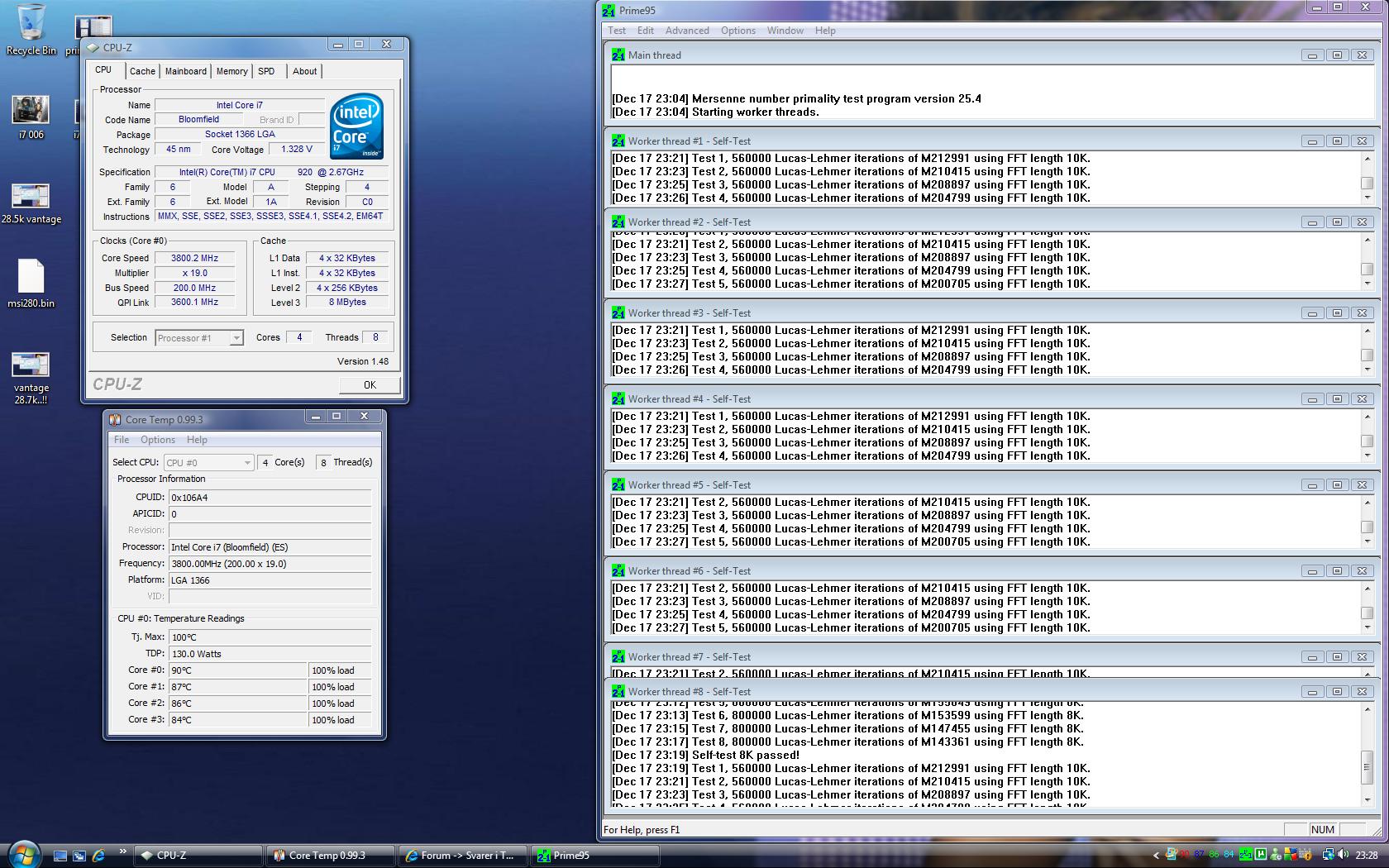Click the Worker thread #8 window icon
This screenshot has width=1389, height=868.
coord(618,691)
